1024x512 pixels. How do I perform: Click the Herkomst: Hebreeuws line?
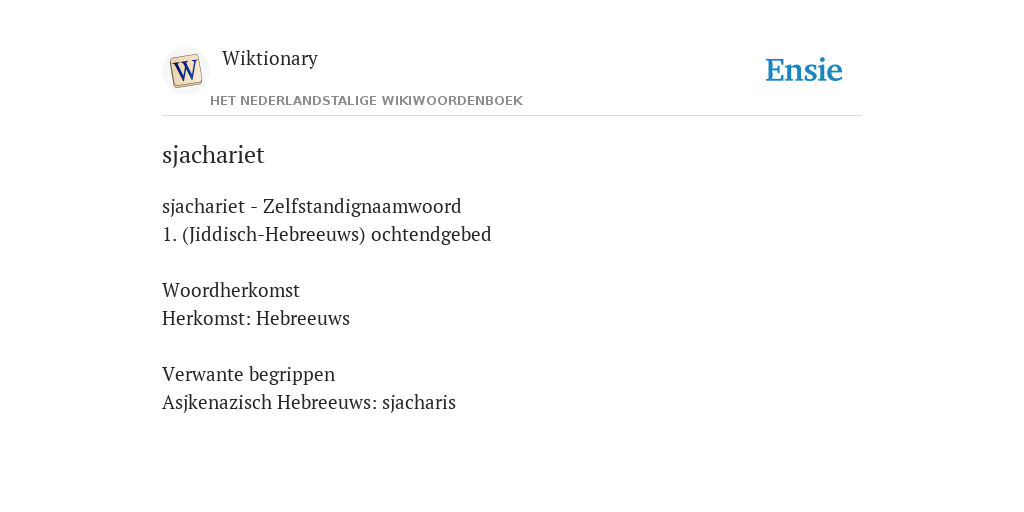(256, 319)
